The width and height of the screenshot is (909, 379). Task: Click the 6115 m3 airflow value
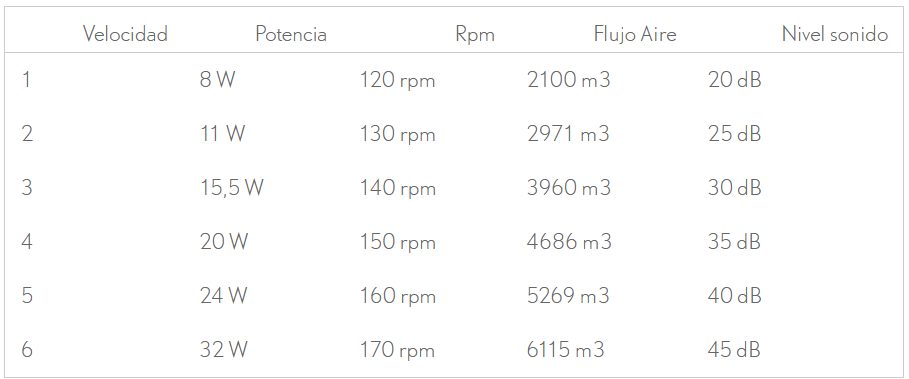click(566, 350)
